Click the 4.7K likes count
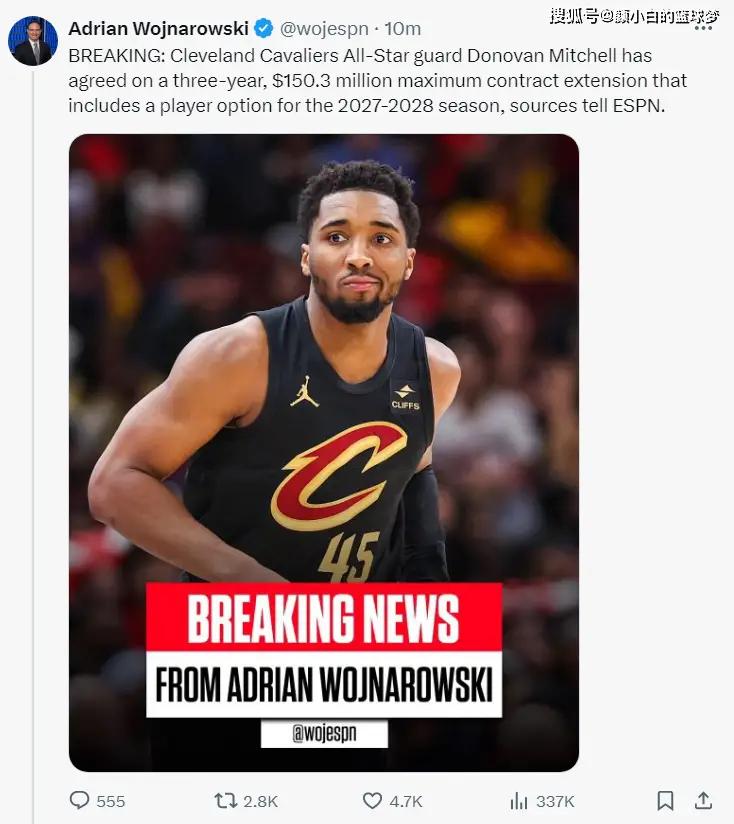 (x=406, y=801)
